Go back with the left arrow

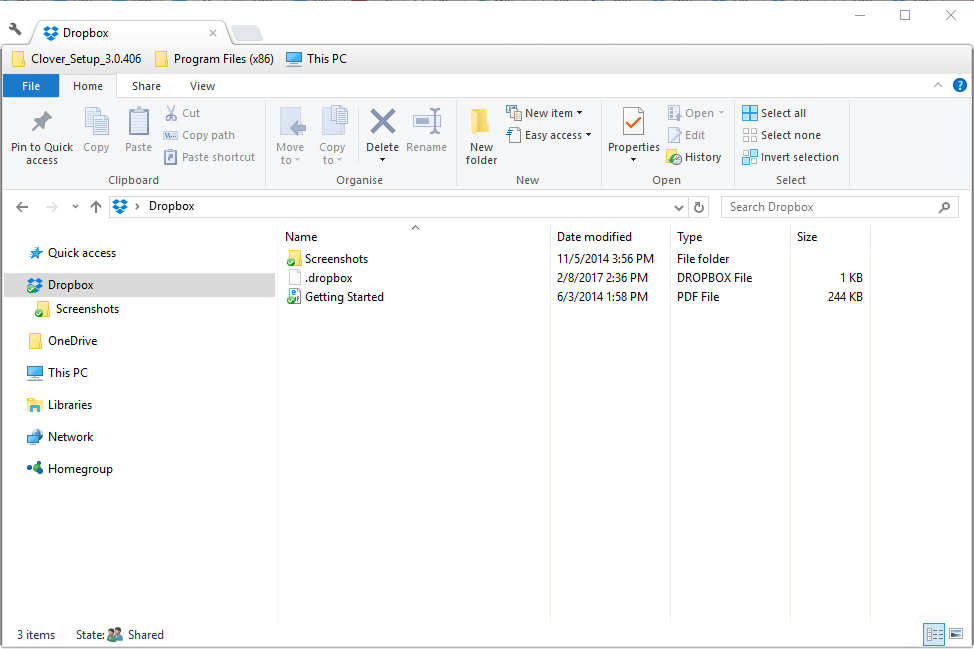[22, 207]
